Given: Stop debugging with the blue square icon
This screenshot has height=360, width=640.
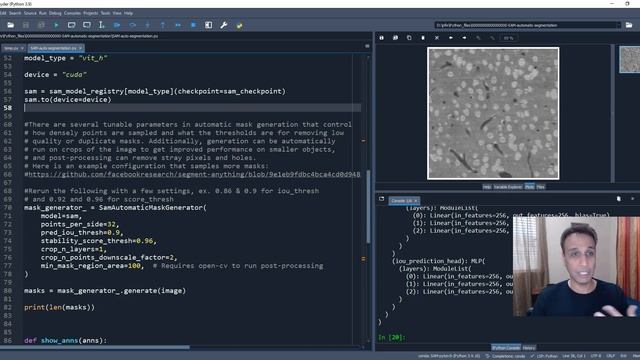Looking at the screenshot, I should [193, 25].
